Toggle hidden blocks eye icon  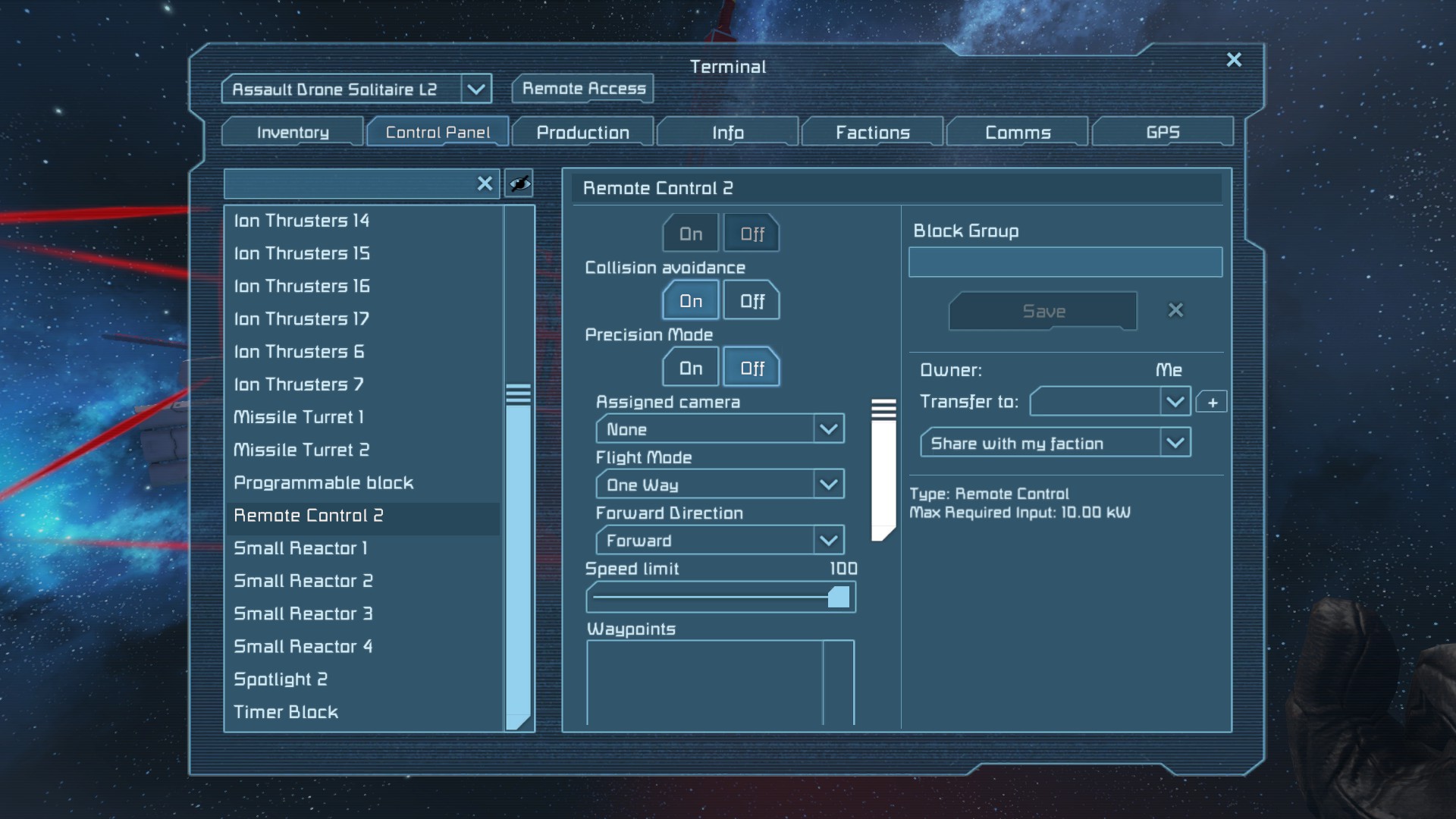click(519, 184)
